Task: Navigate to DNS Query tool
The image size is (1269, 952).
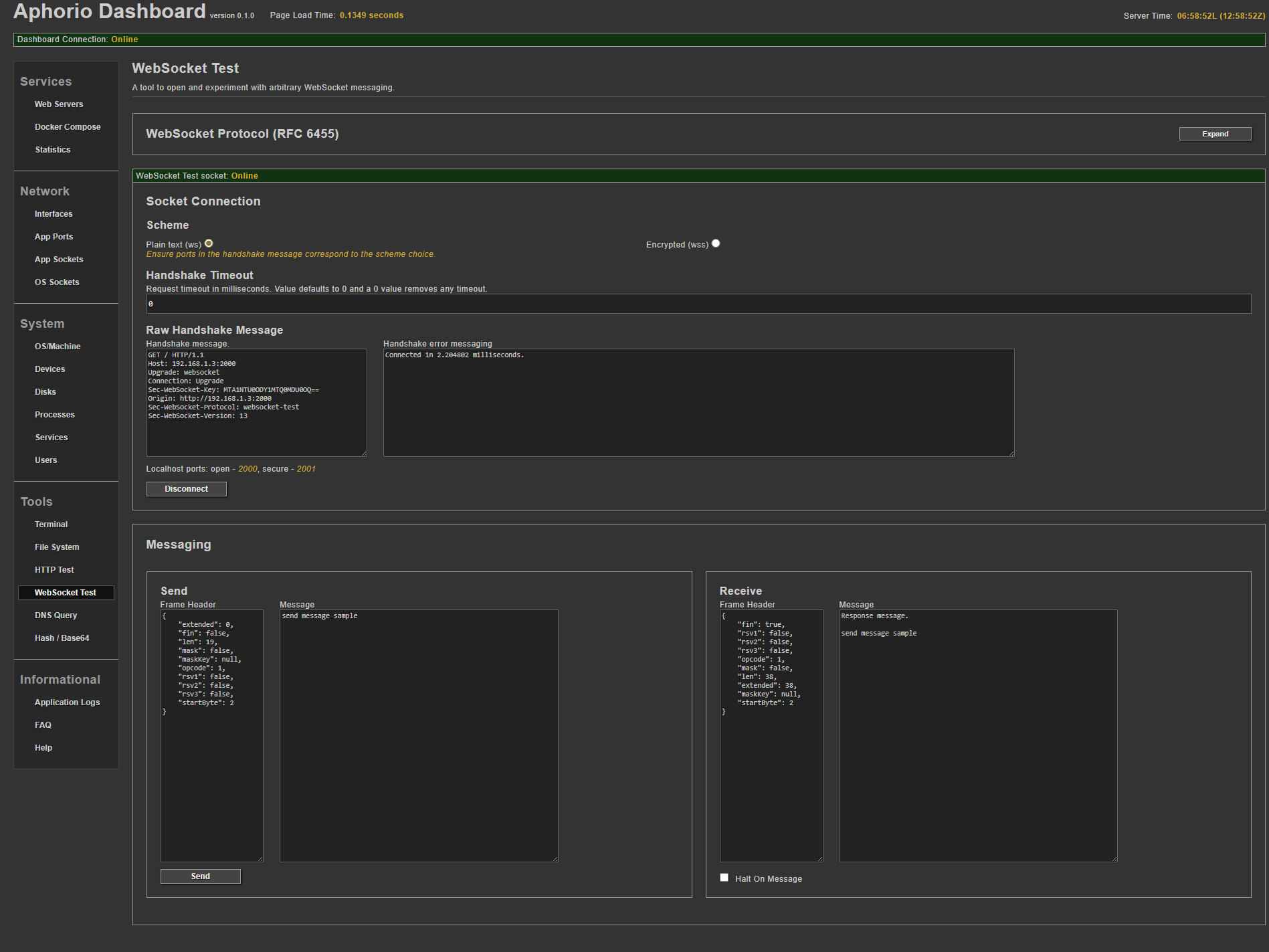Action: pos(56,615)
